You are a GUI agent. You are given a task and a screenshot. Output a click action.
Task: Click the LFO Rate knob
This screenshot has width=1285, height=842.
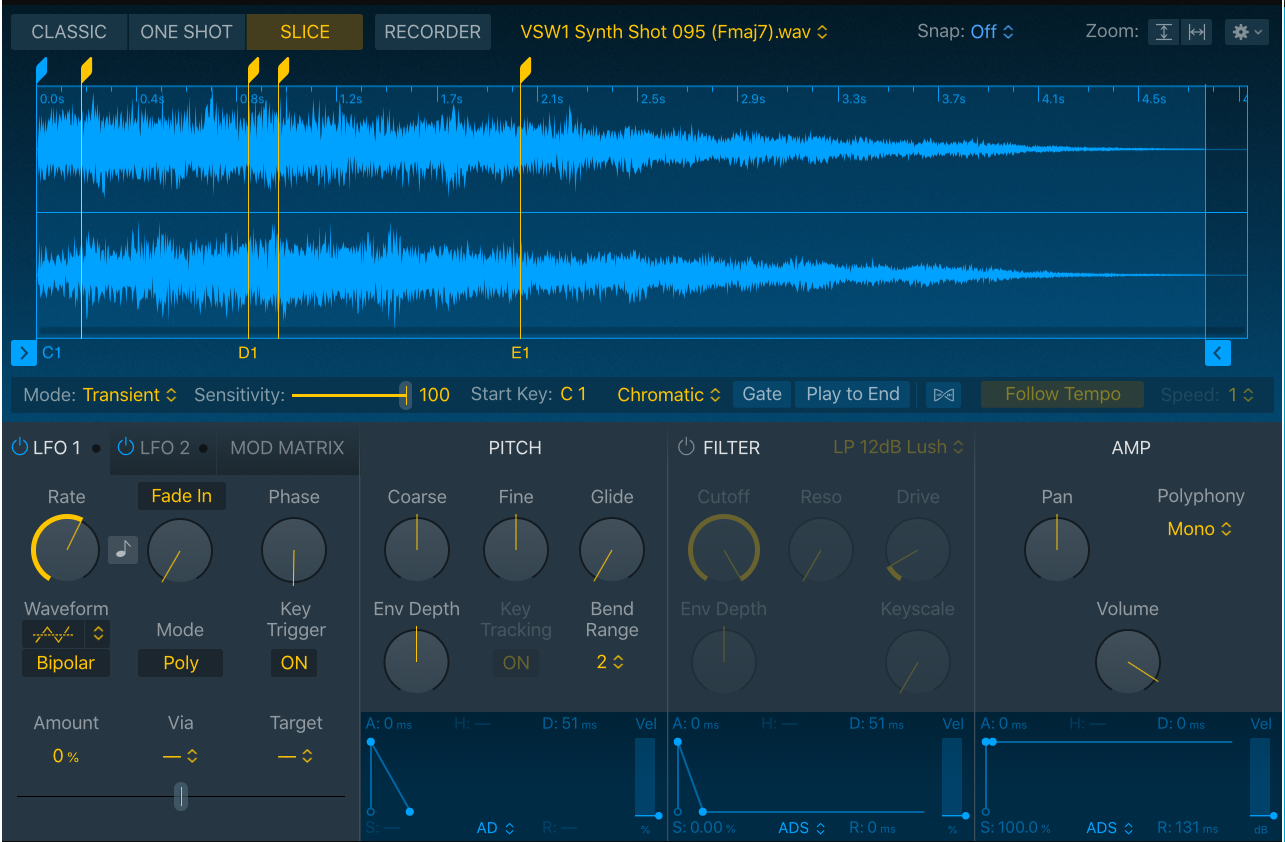pos(65,549)
